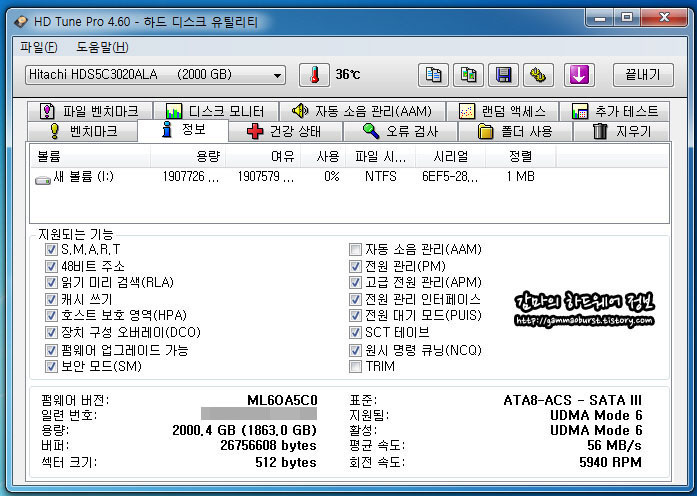Screen dimensions: 697x496
Task: Select the 정보 tab
Action: click(183, 130)
